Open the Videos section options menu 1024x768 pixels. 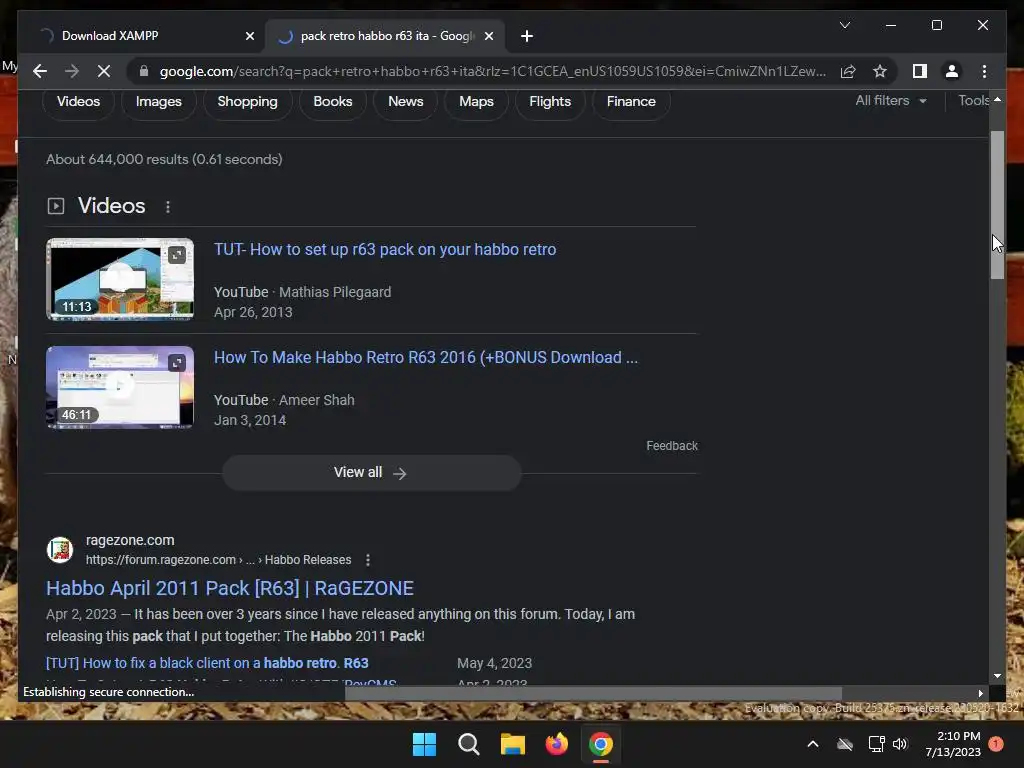(168, 206)
